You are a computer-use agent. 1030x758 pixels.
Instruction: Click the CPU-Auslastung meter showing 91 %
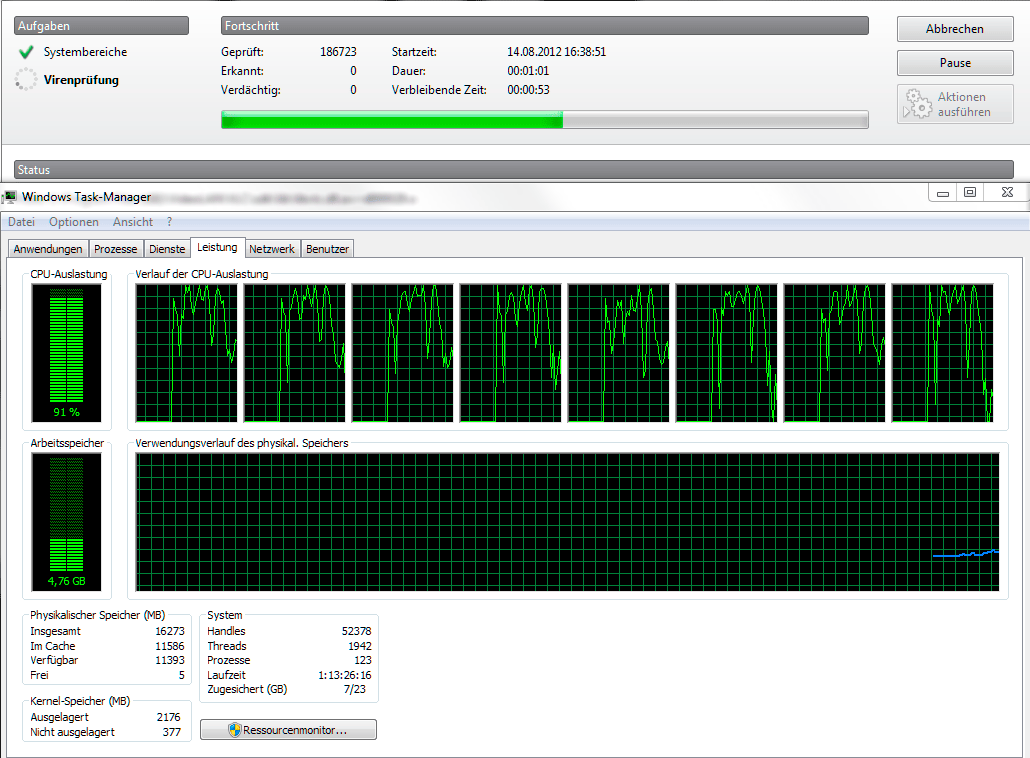[x=66, y=353]
